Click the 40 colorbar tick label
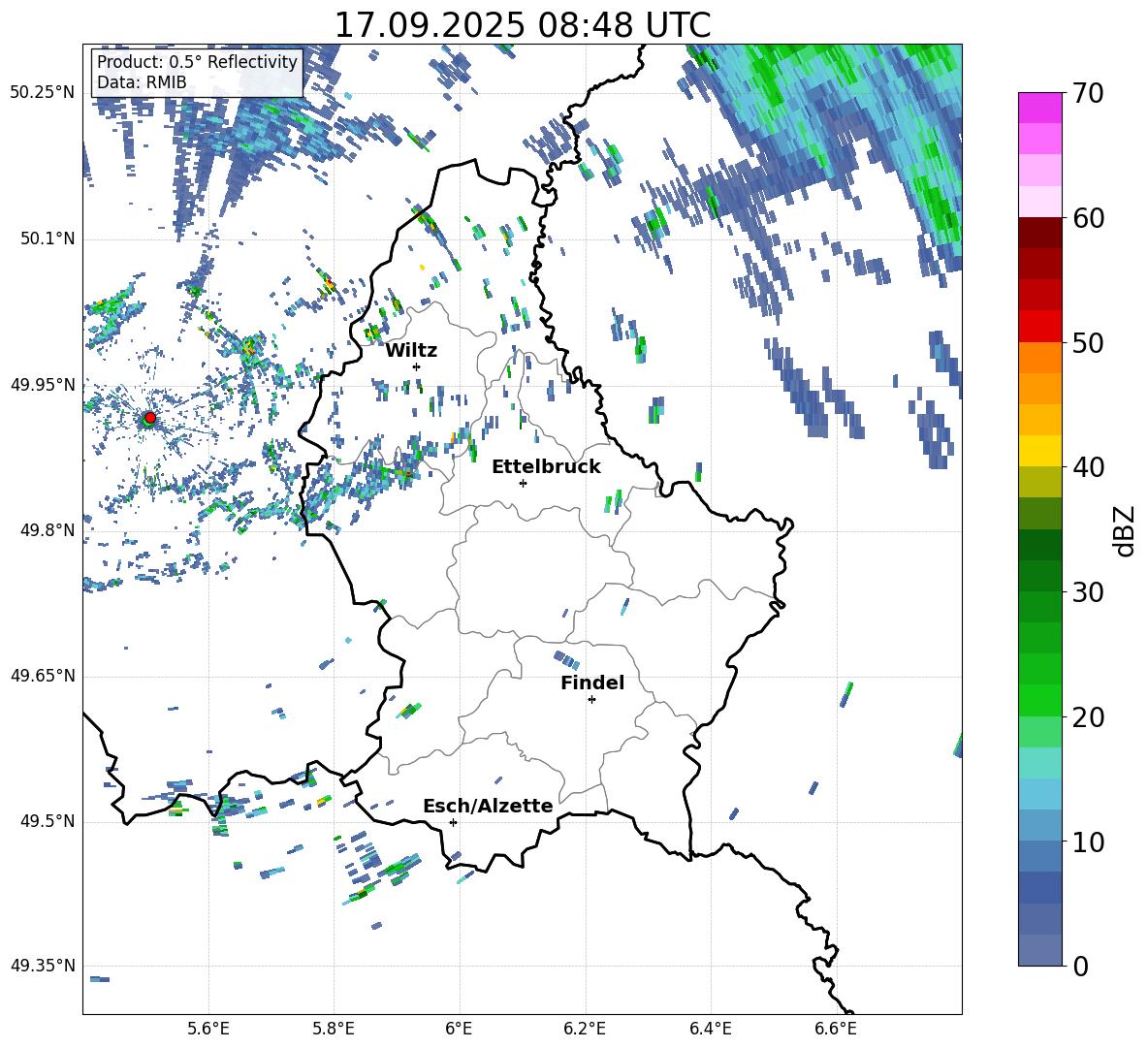Screen dimensions: 1148x1048 [x=1089, y=467]
